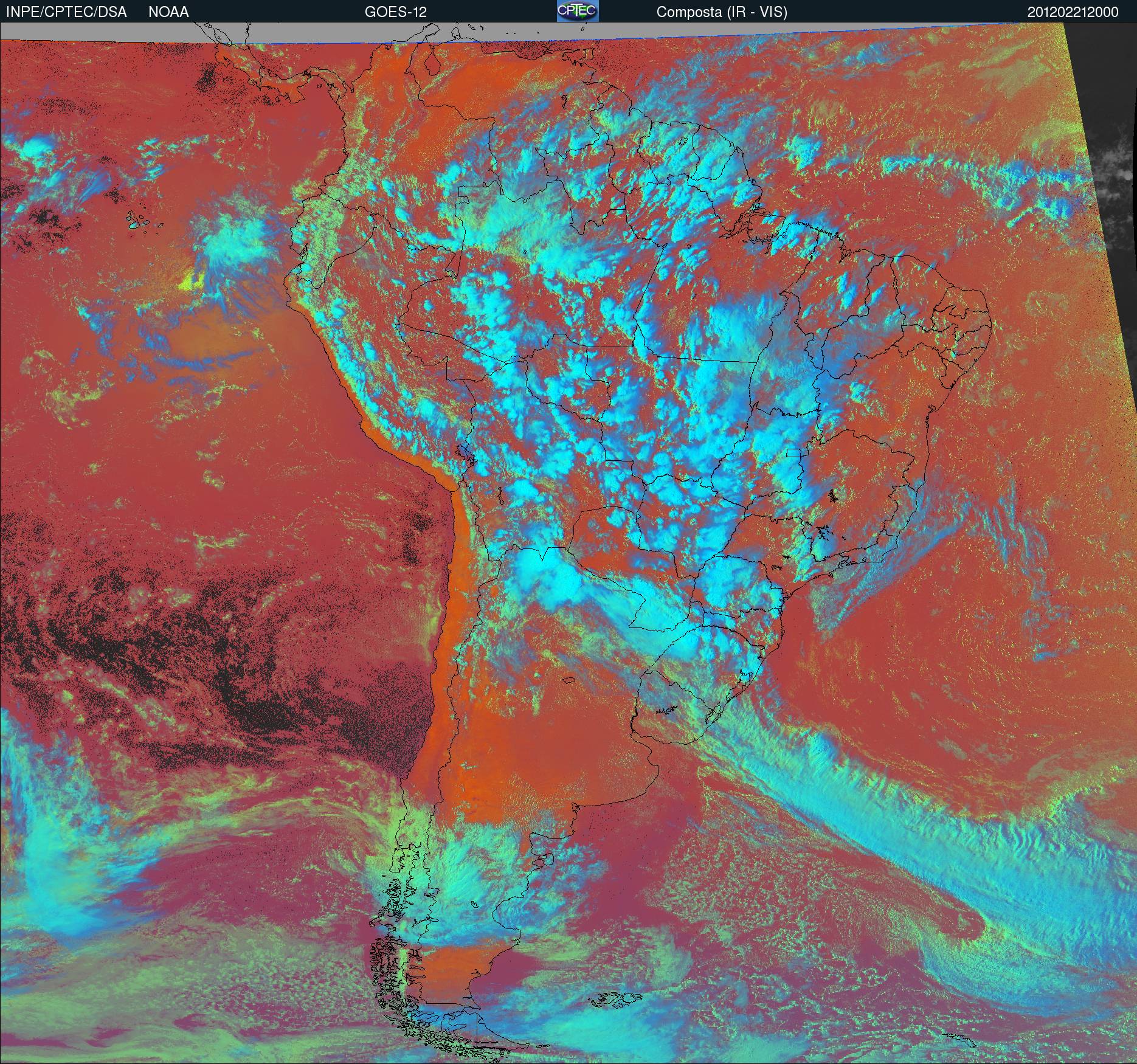Click the Composta (IR - VIS) title
The height and width of the screenshot is (1064, 1137).
[x=722, y=12]
